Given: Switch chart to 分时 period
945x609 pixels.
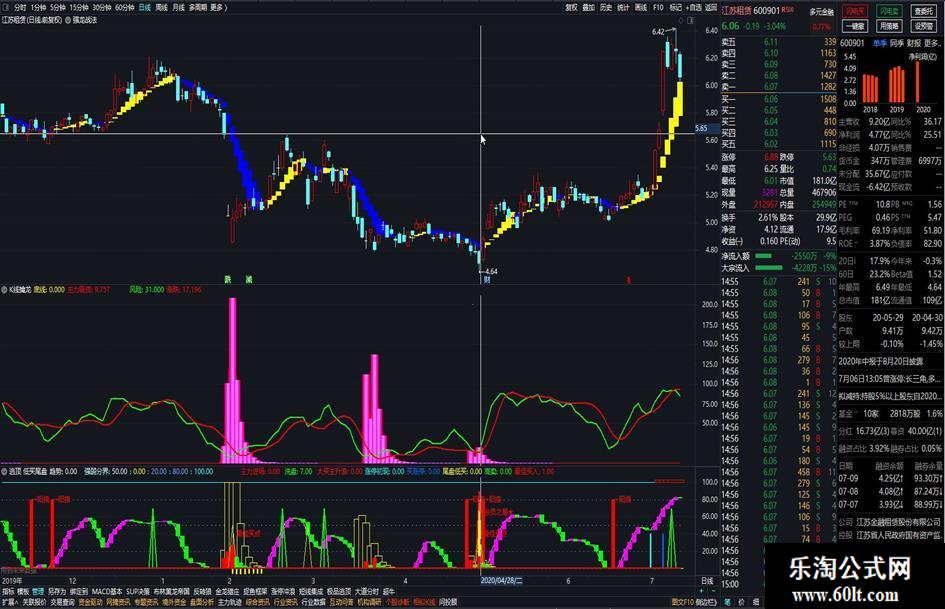Looking at the screenshot, I should [20, 7].
